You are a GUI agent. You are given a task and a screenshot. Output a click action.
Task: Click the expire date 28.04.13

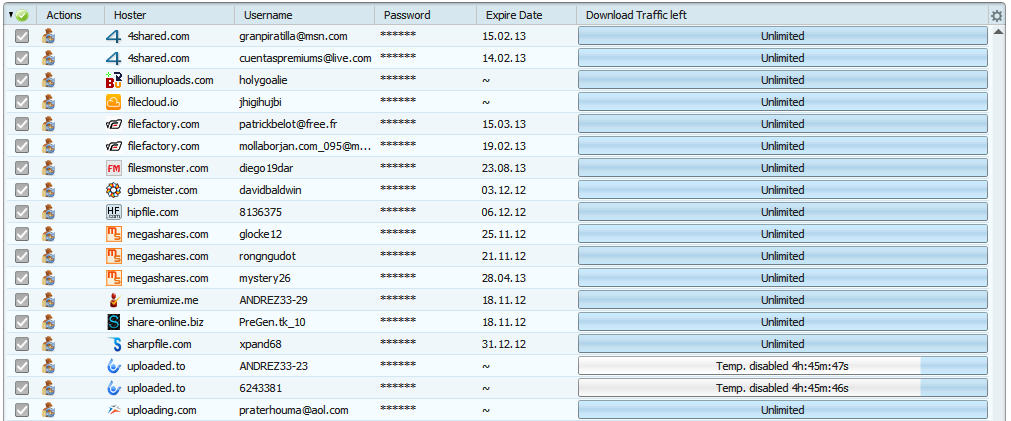[504, 279]
